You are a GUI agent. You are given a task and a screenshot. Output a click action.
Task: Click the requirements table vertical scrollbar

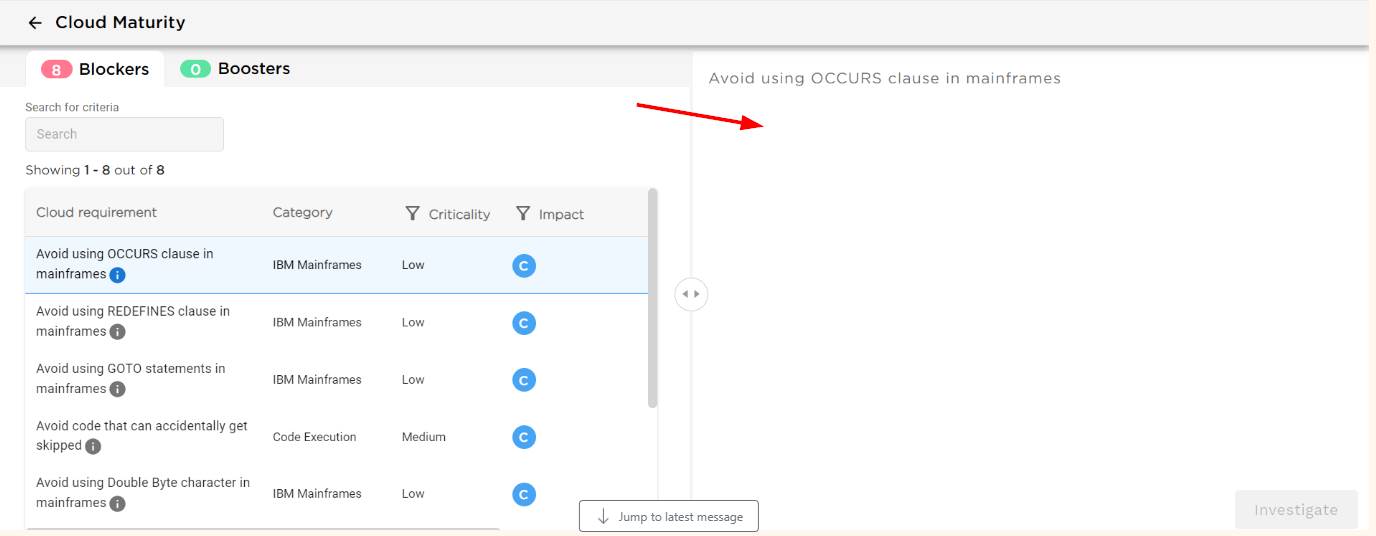pyautogui.click(x=653, y=298)
